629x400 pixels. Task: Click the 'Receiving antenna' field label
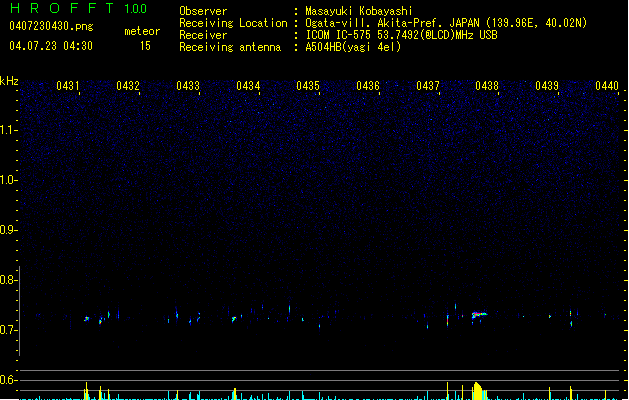(230, 47)
